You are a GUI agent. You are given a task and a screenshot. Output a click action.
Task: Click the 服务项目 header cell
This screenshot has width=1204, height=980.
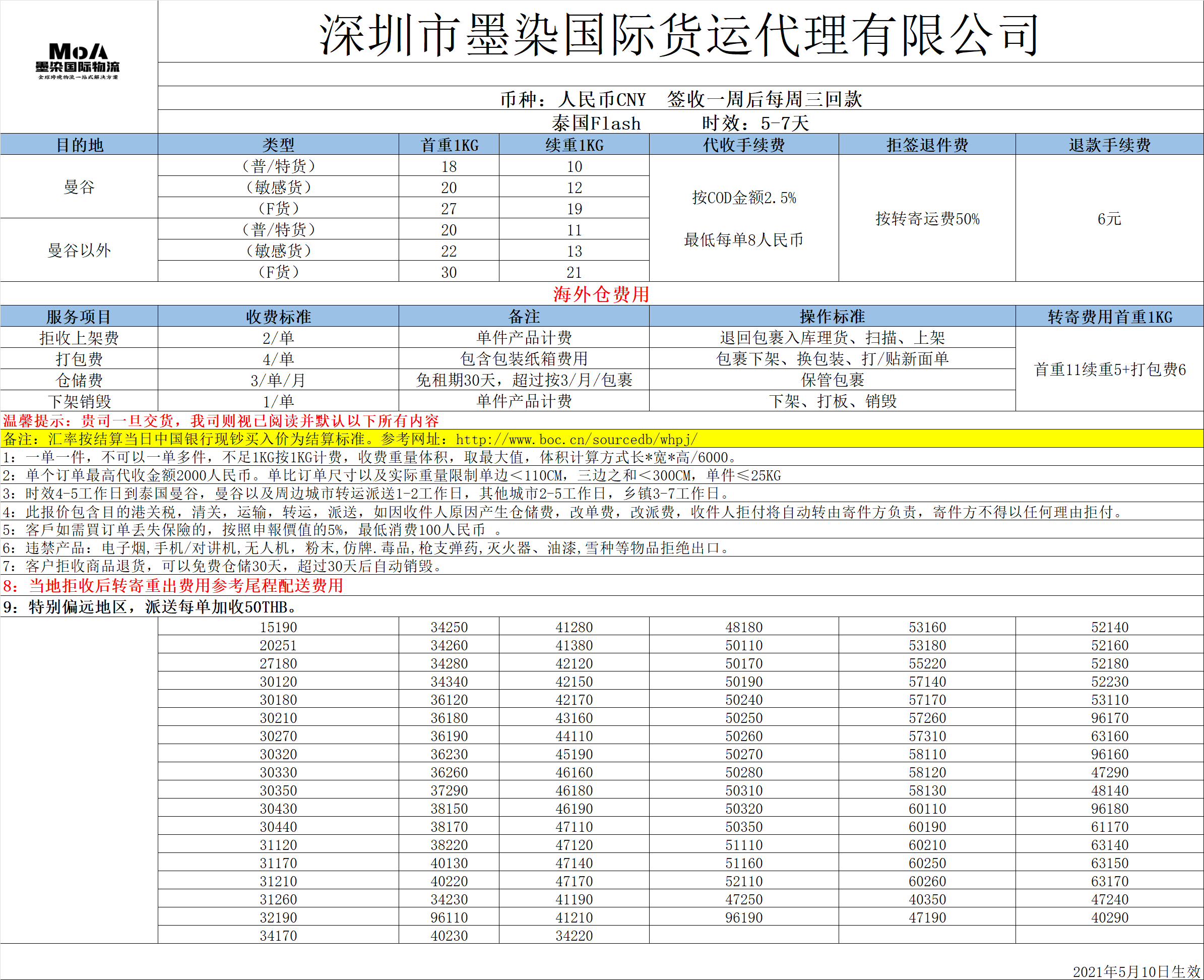[79, 317]
